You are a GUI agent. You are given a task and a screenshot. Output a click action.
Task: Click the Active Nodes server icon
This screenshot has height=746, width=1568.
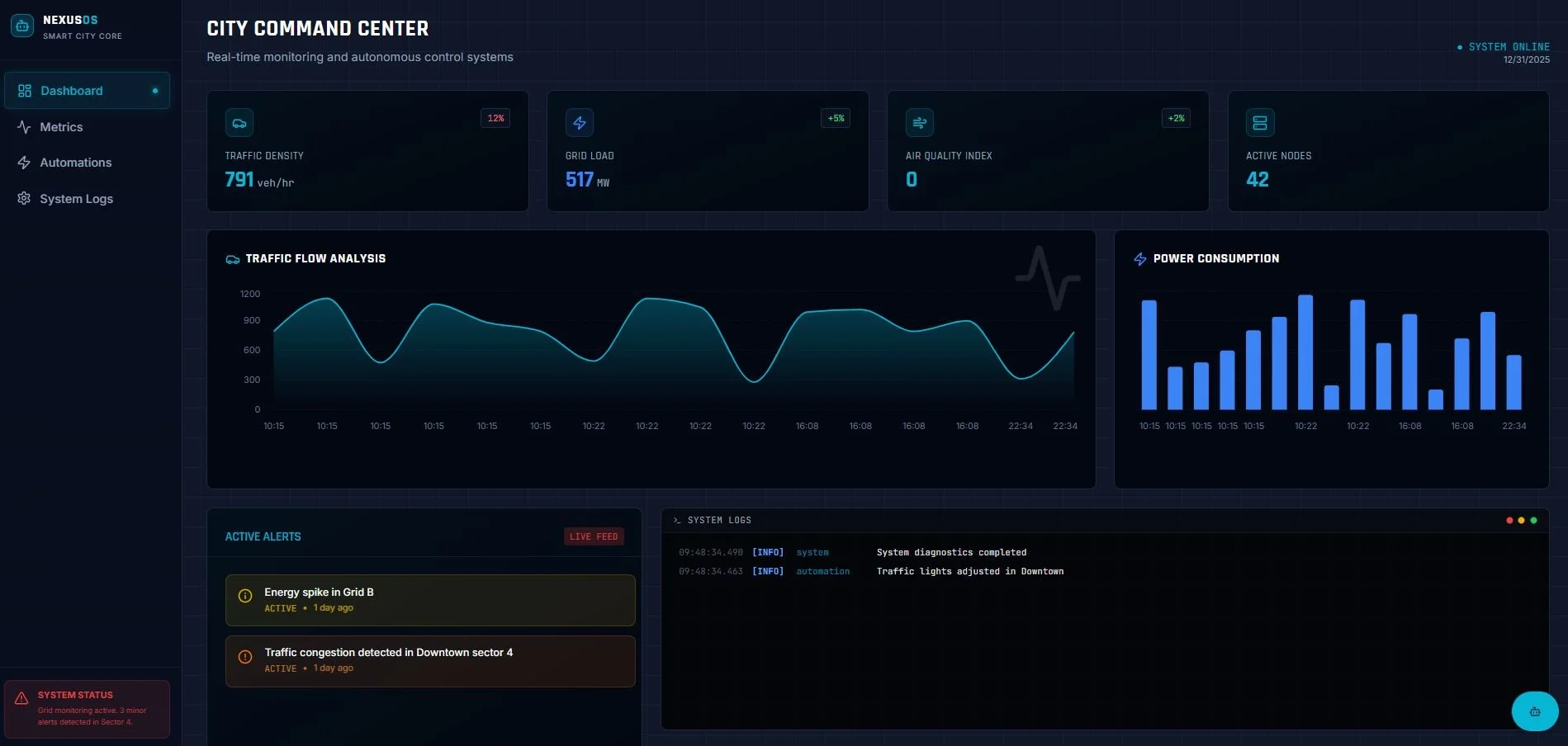(1260, 123)
